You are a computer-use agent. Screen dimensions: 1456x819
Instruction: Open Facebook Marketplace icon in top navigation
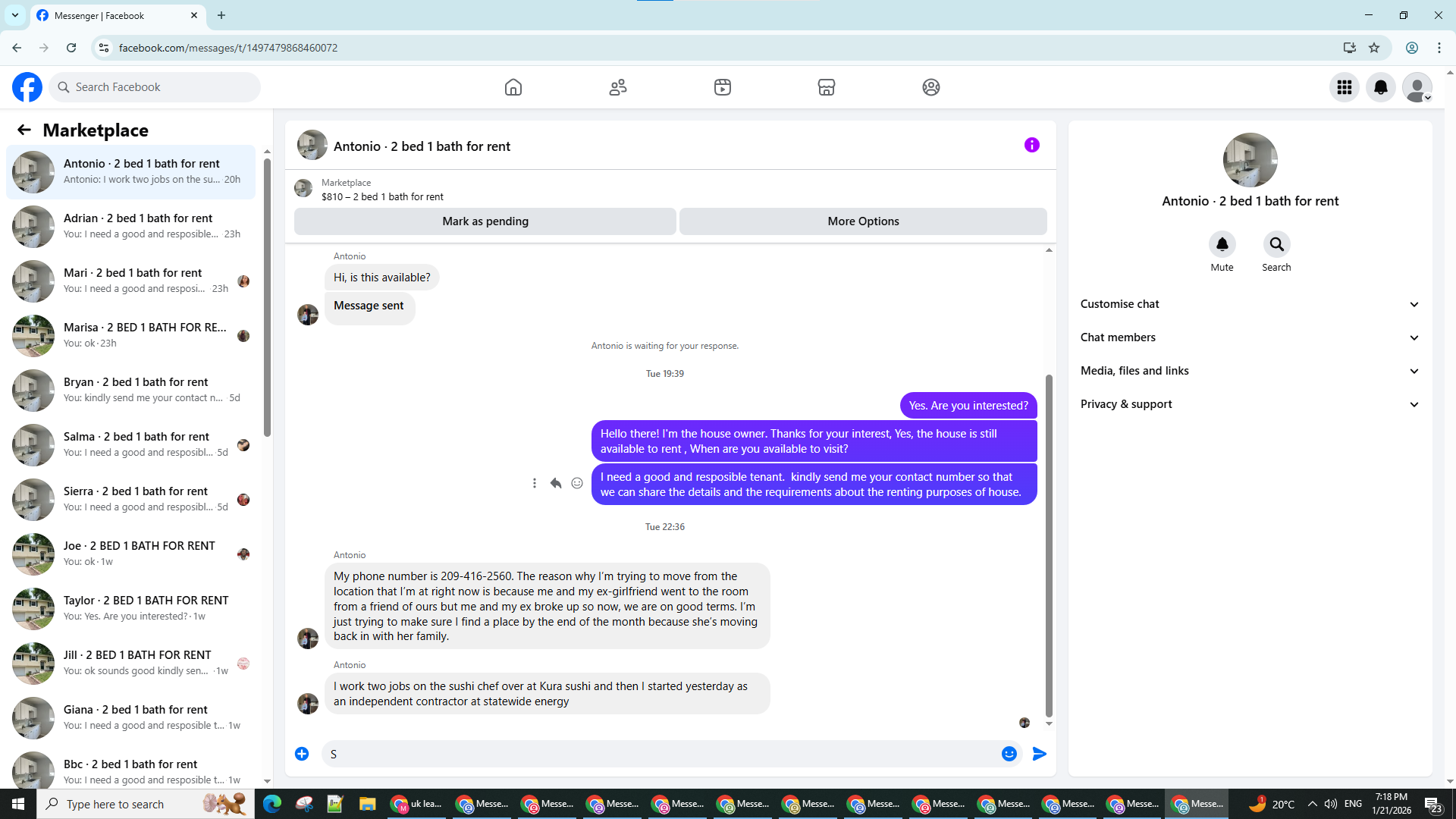[x=826, y=87]
